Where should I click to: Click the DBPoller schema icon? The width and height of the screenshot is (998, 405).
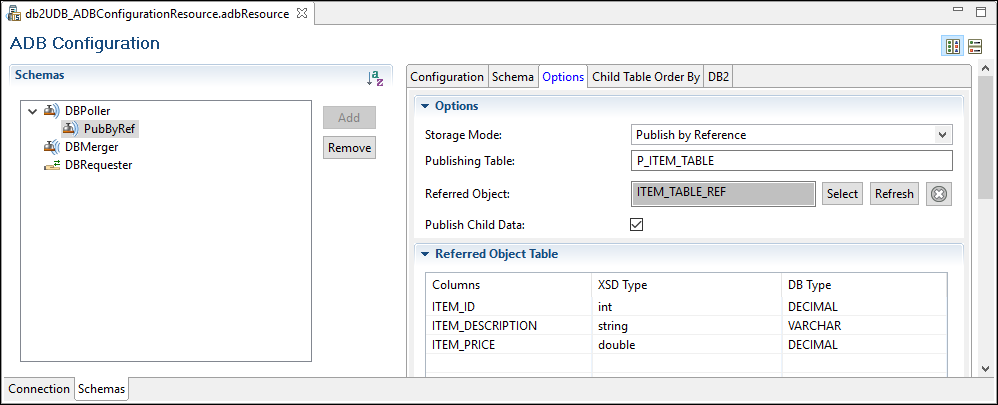[52, 110]
